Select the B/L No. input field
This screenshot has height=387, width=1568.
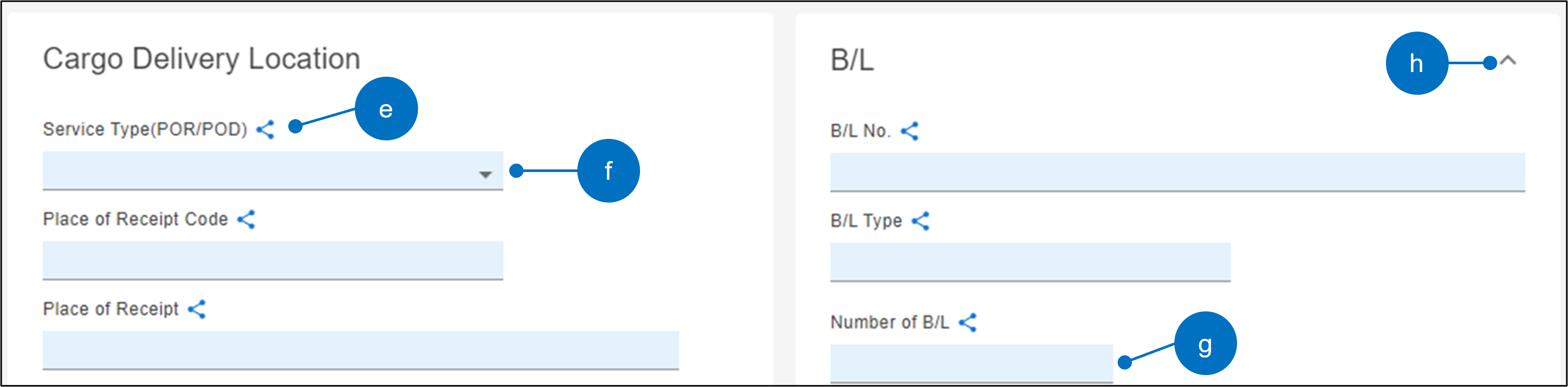coord(1176,172)
